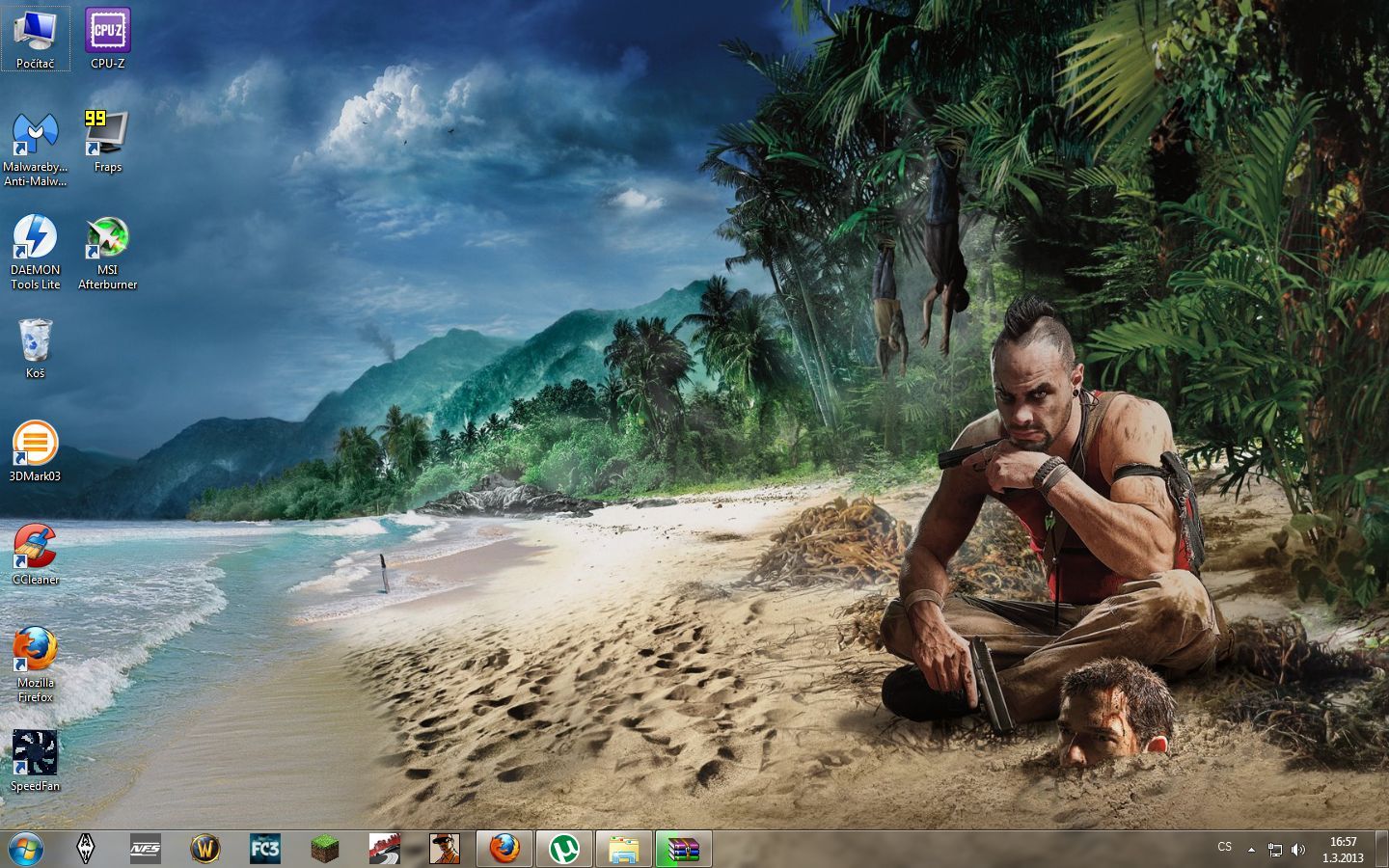This screenshot has width=1389, height=868.
Task: Click the red race track game taskbar icon
Action: [x=385, y=849]
